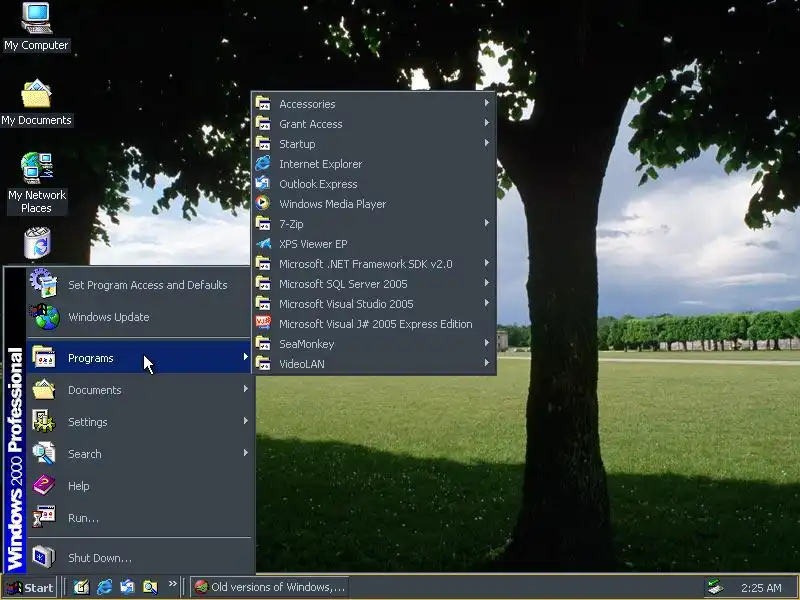Click Show Desktop quick launch icon
The image size is (800, 600).
tap(81, 587)
